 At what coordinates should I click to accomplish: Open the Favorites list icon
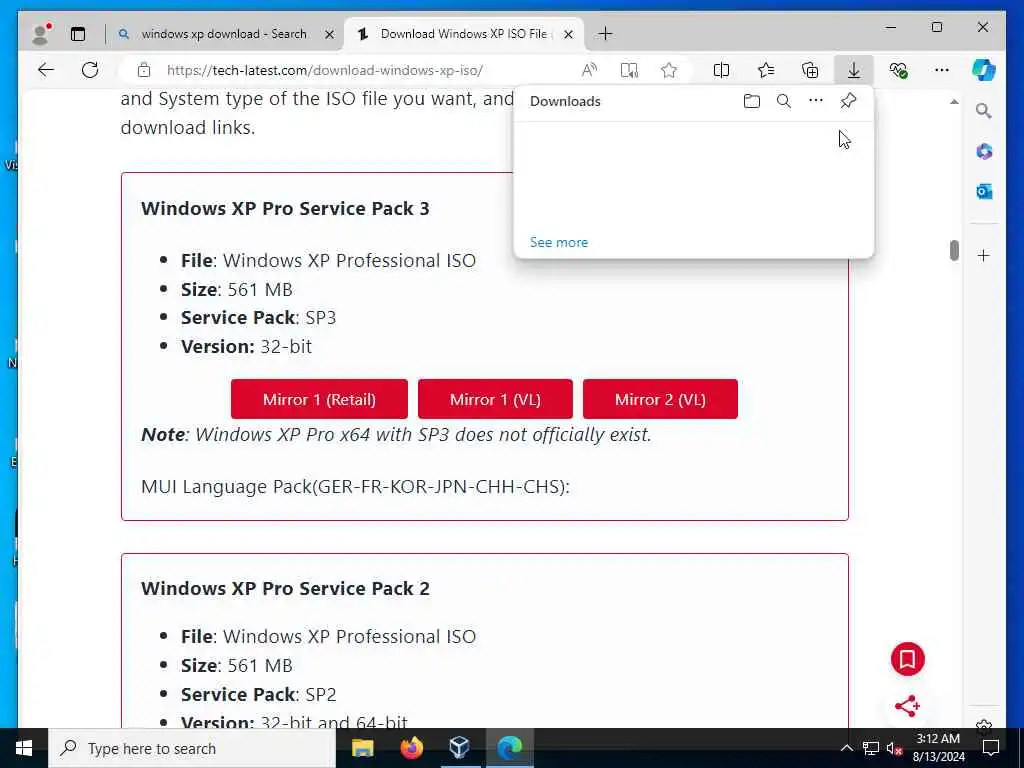pyautogui.click(x=765, y=70)
